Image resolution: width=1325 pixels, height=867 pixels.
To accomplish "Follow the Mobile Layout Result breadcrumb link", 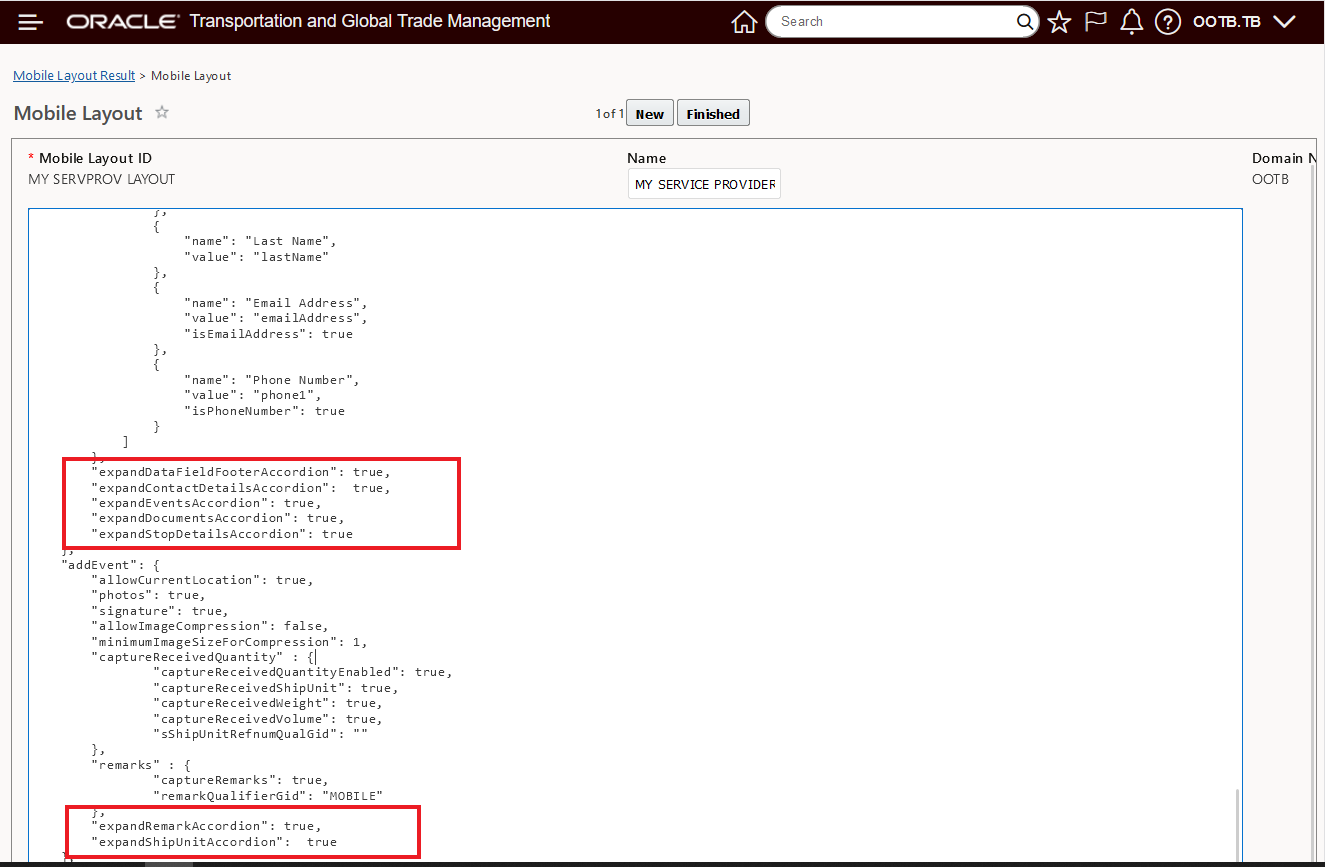I will 74,76.
